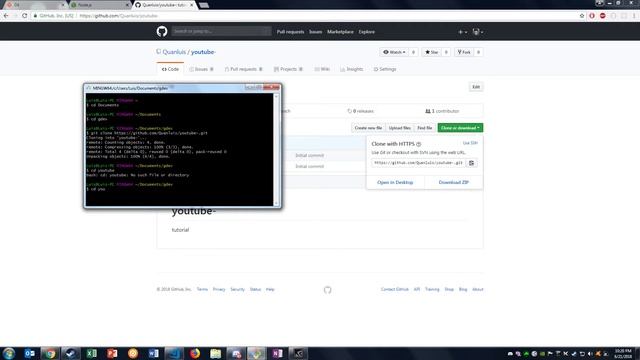View the 1 contributor link
The image size is (640, 360).
click(442, 111)
